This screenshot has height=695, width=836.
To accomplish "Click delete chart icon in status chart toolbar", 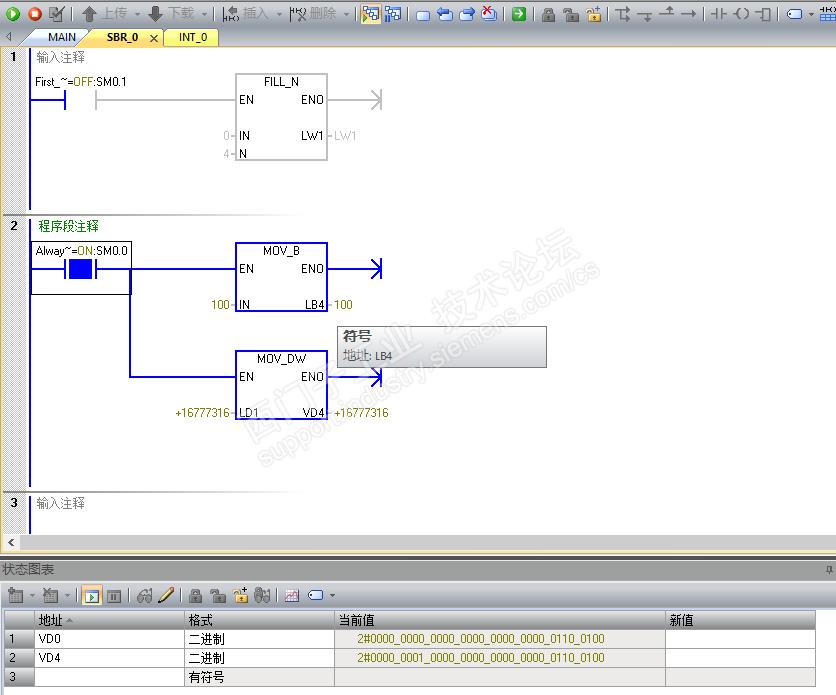I will 51,595.
